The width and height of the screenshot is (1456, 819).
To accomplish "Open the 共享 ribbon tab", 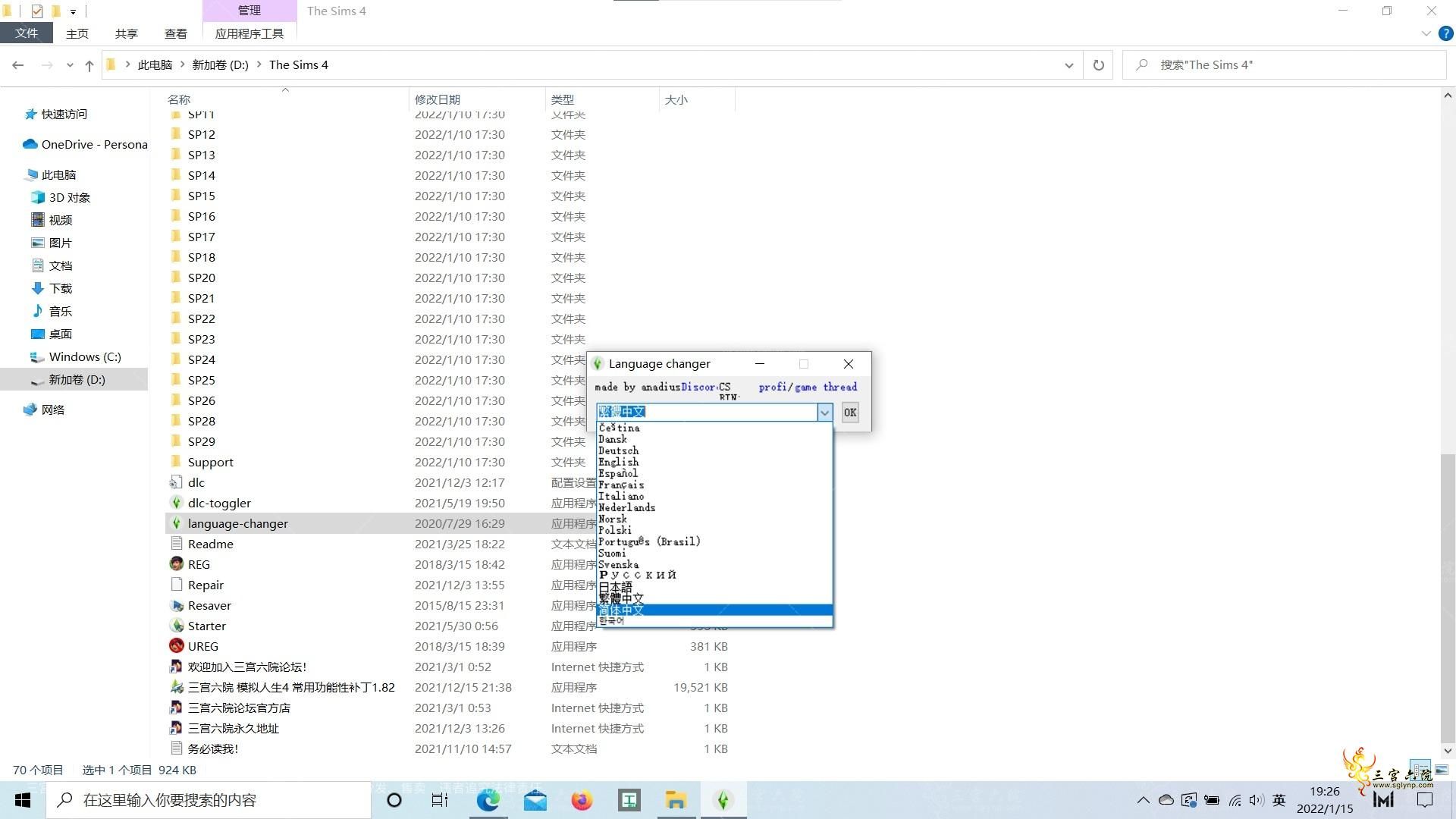I will pyautogui.click(x=126, y=33).
